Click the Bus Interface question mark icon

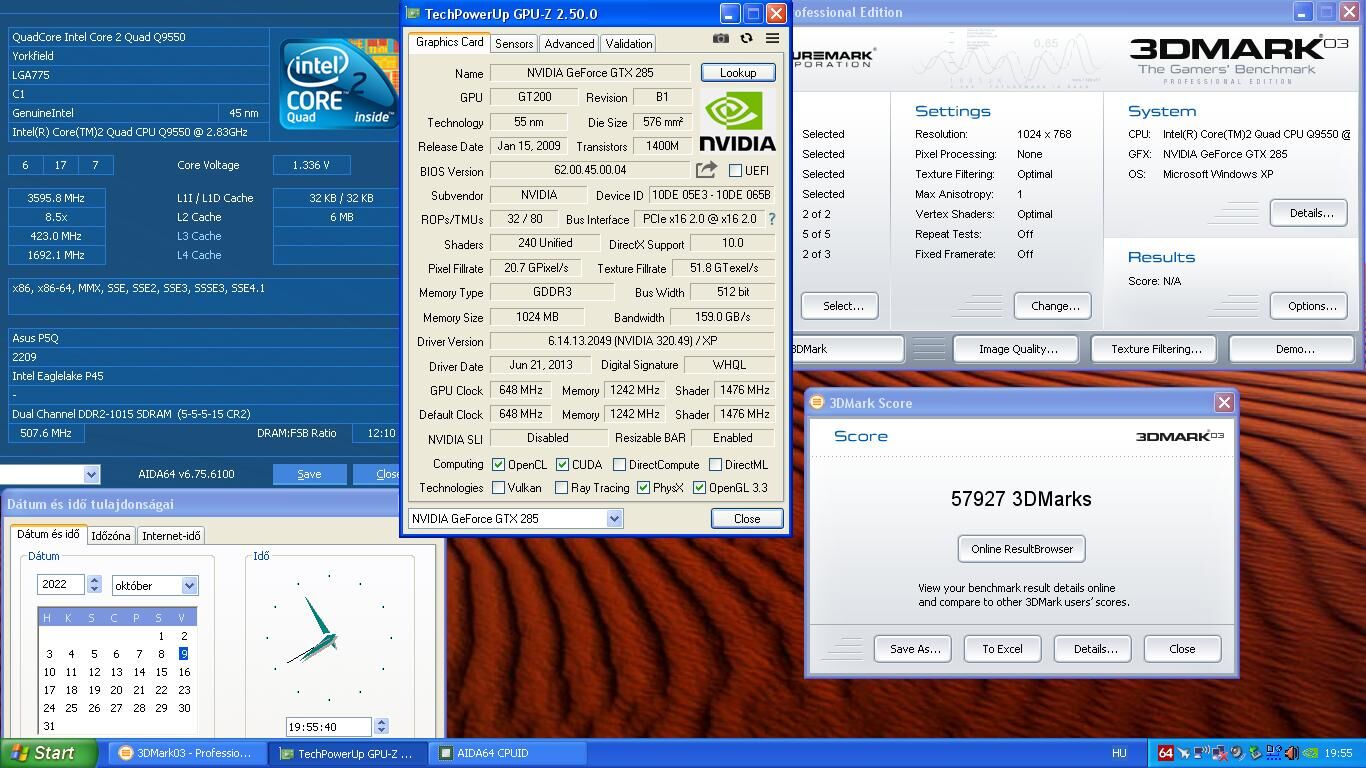(771, 219)
